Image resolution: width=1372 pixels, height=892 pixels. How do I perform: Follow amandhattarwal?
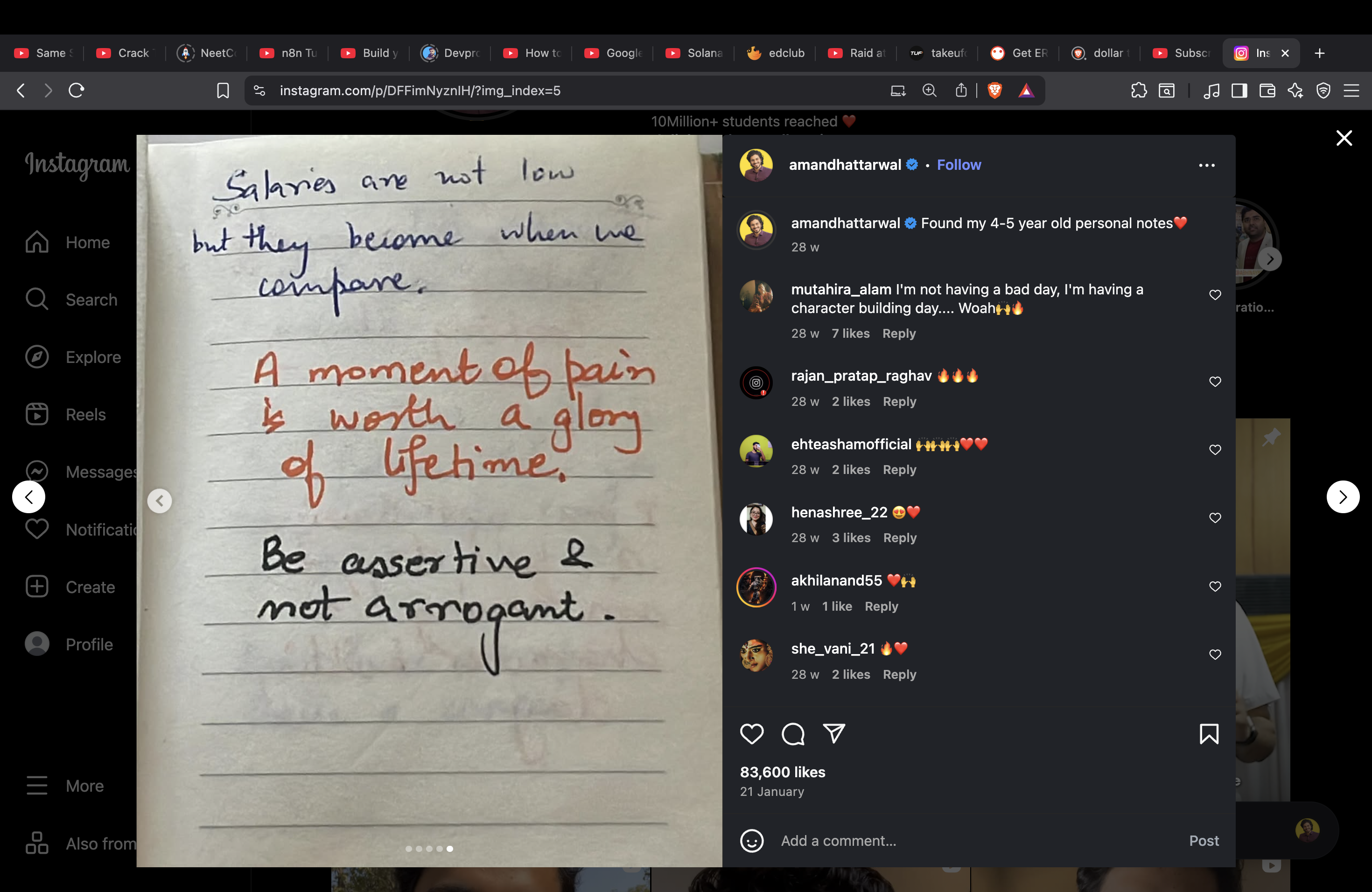[959, 165]
